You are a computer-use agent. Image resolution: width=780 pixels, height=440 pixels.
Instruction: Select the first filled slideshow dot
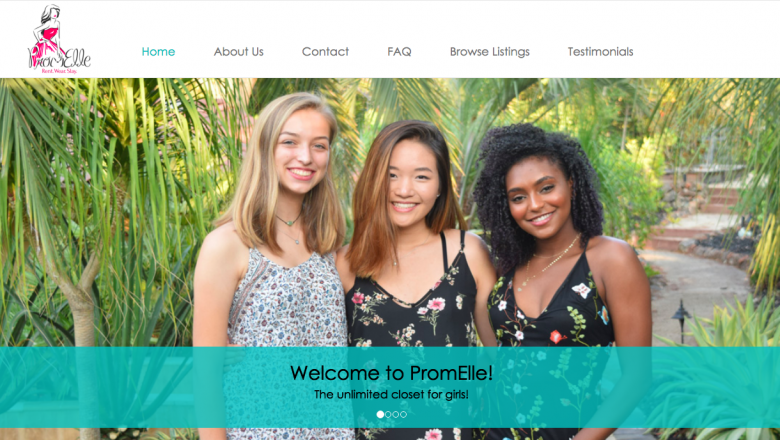point(380,414)
